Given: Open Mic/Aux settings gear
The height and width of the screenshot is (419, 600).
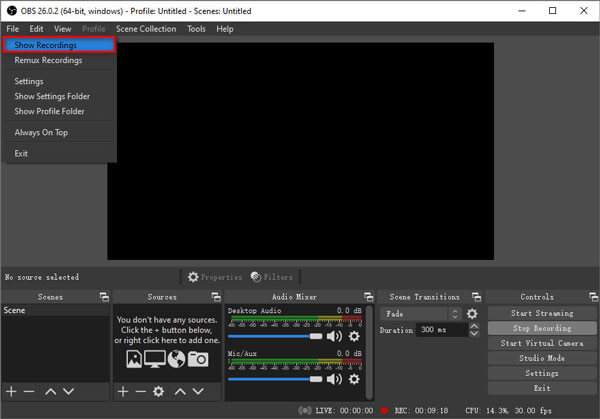Looking at the screenshot, I should coord(354,379).
